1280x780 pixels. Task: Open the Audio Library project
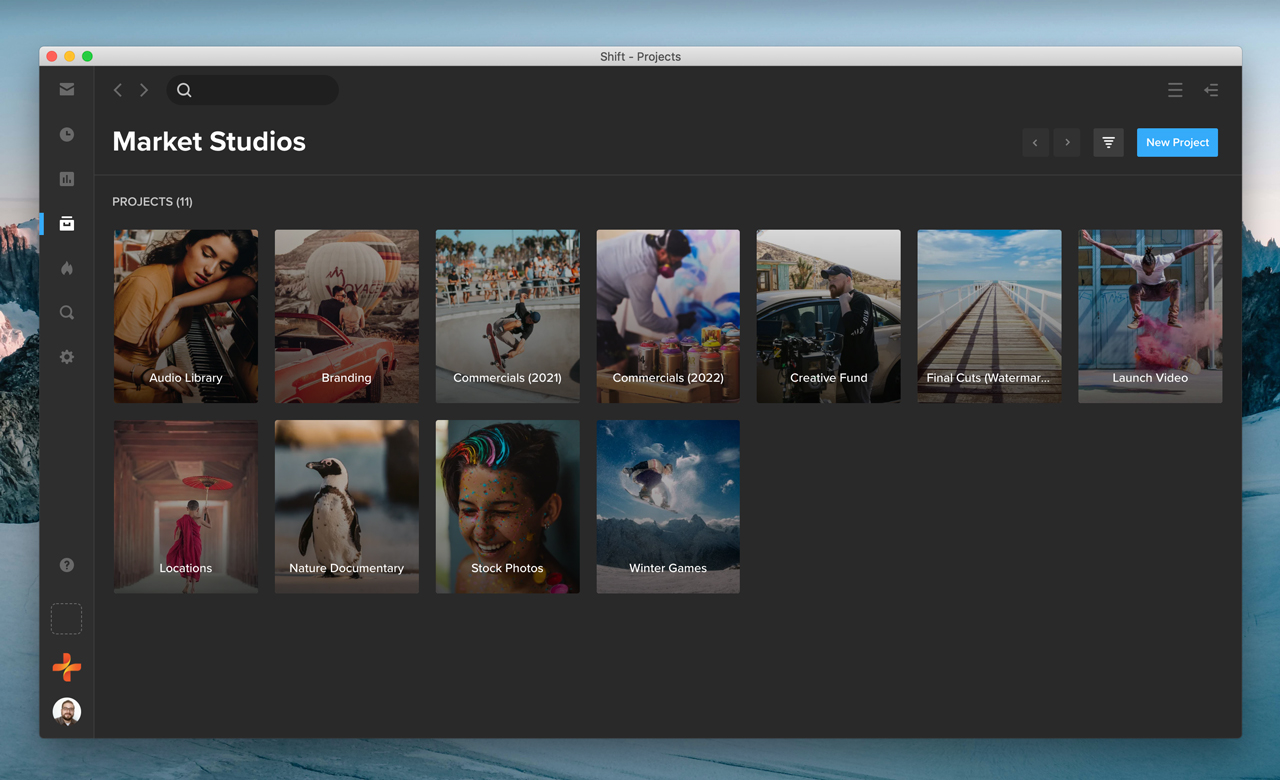(186, 316)
